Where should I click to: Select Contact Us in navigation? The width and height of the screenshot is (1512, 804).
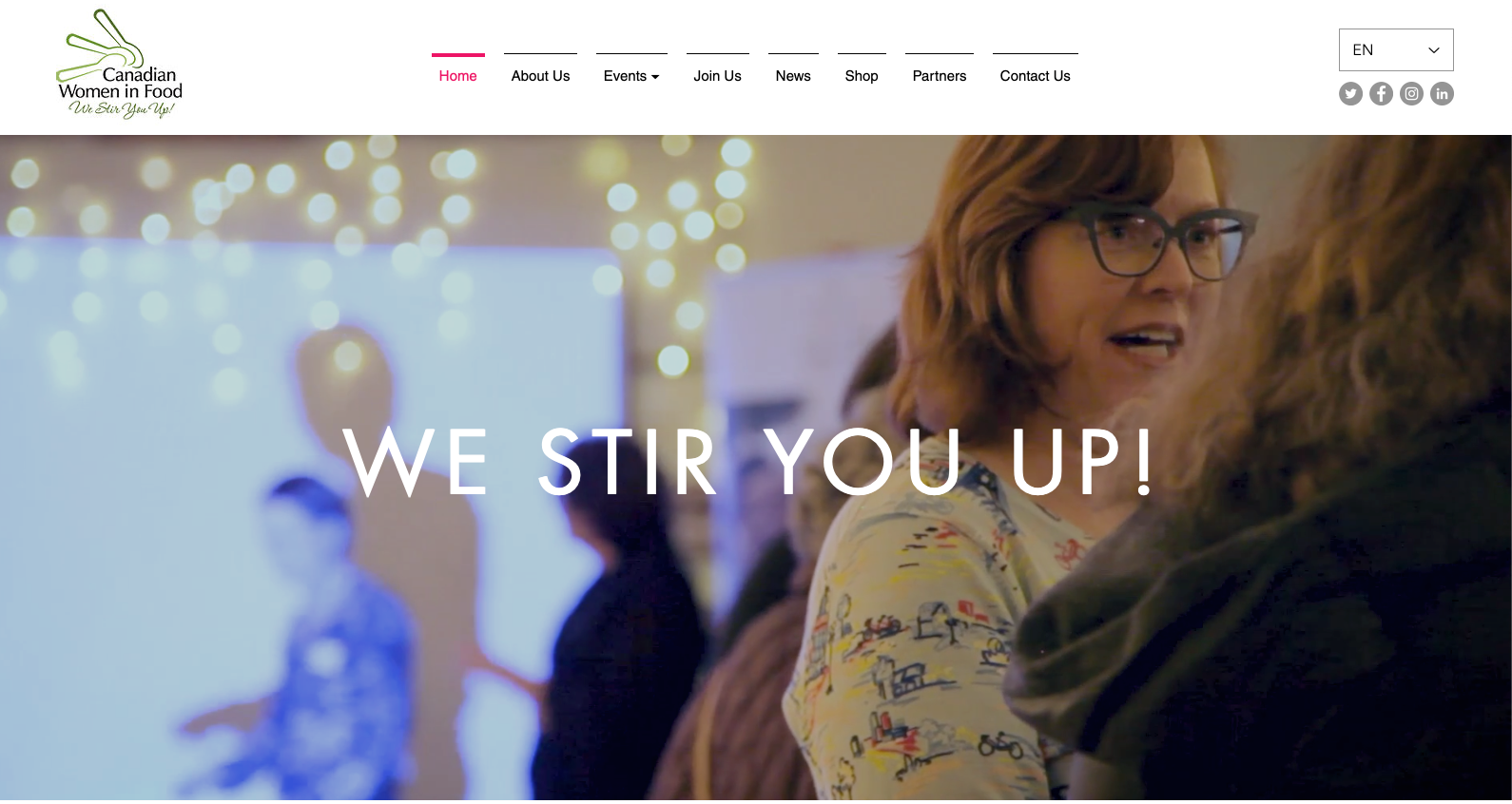click(1035, 75)
